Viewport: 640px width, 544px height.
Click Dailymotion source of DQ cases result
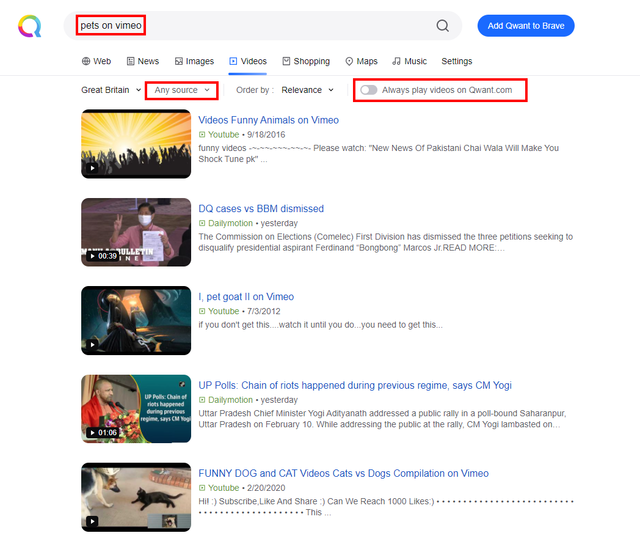(x=230, y=223)
